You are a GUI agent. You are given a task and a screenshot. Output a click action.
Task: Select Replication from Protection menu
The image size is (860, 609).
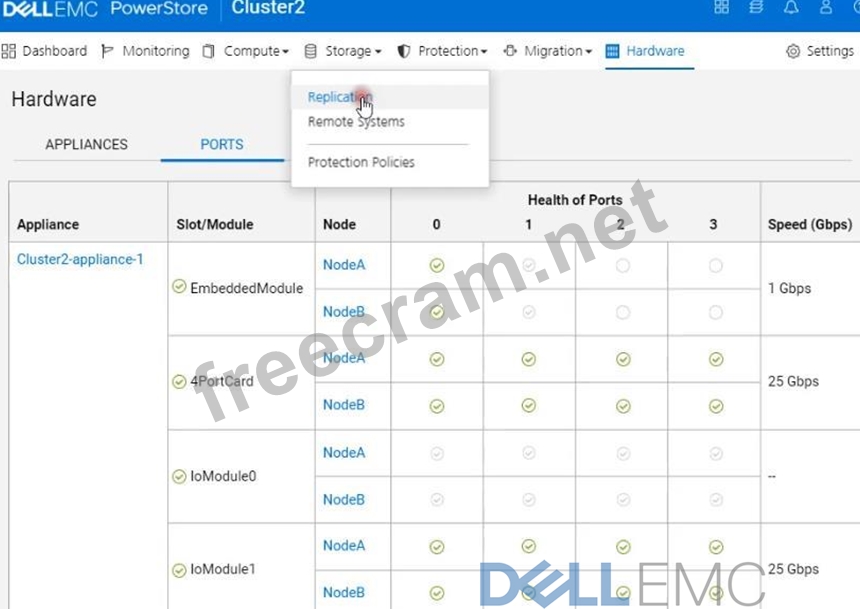339,97
